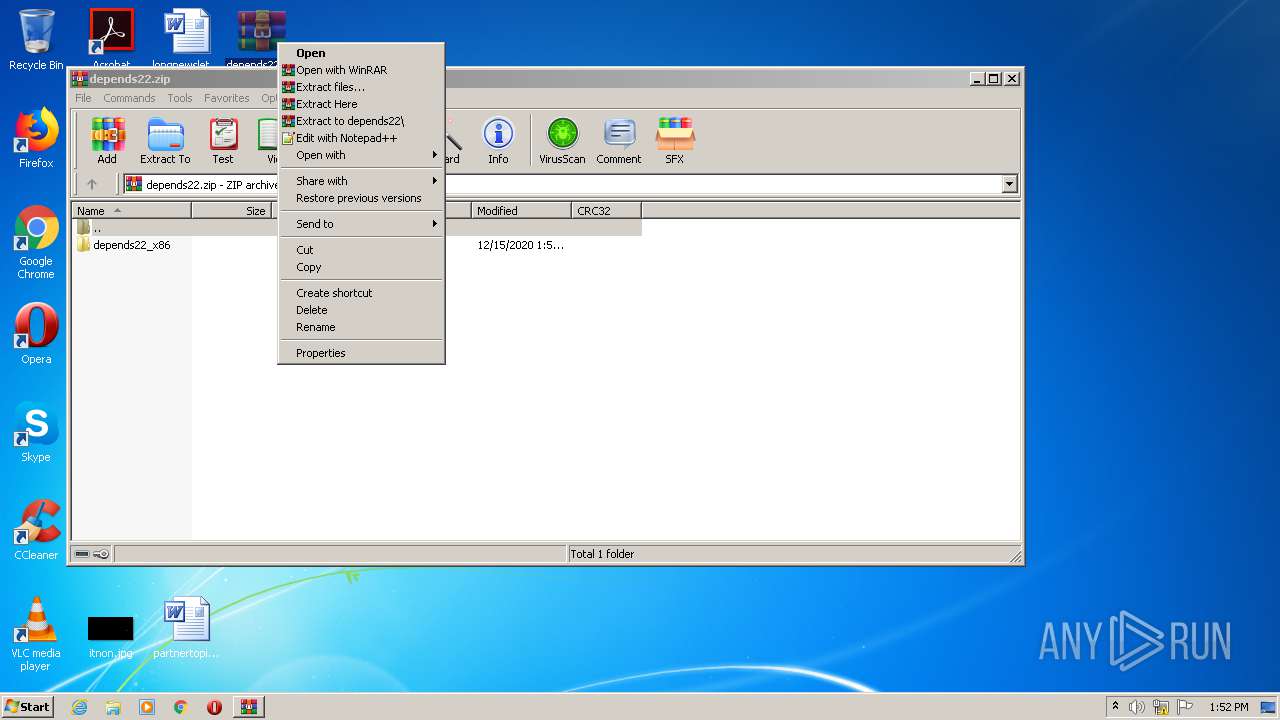This screenshot has height=720, width=1280.
Task: Choose Create shortcut
Action: (361, 293)
